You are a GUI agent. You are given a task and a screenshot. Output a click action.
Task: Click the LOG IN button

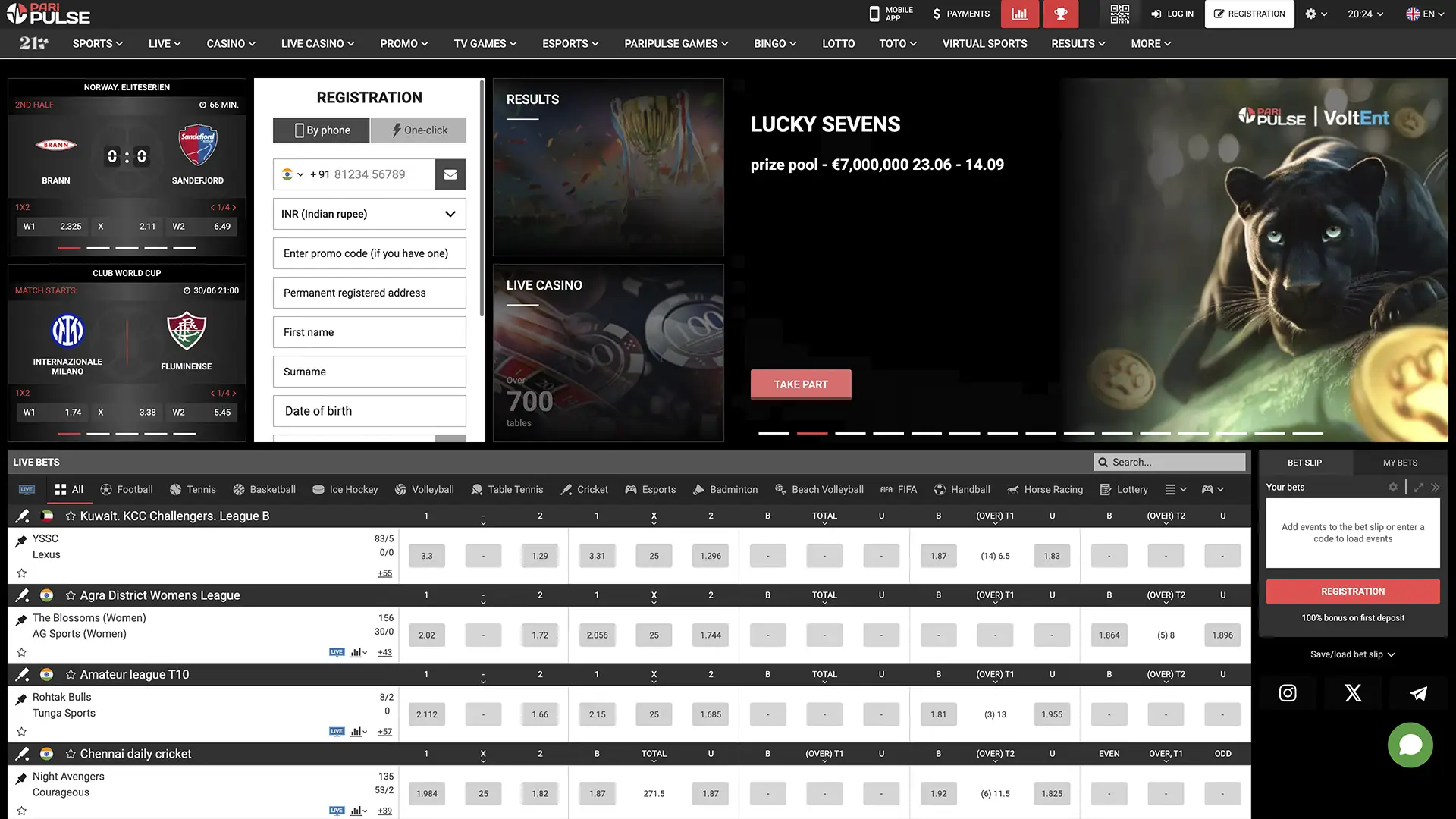tap(1172, 14)
